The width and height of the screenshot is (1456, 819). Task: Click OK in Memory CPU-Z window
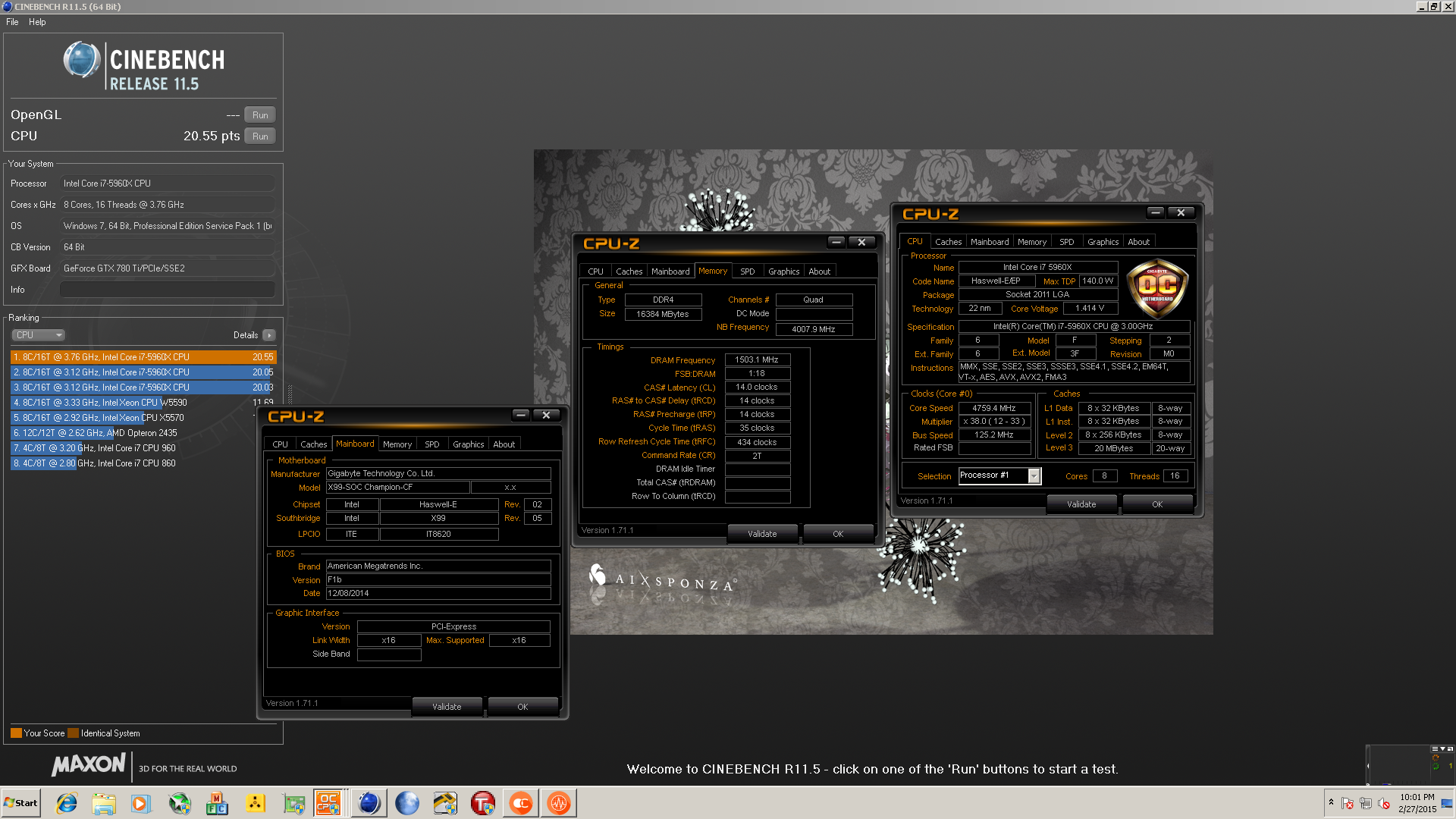pyautogui.click(x=838, y=534)
